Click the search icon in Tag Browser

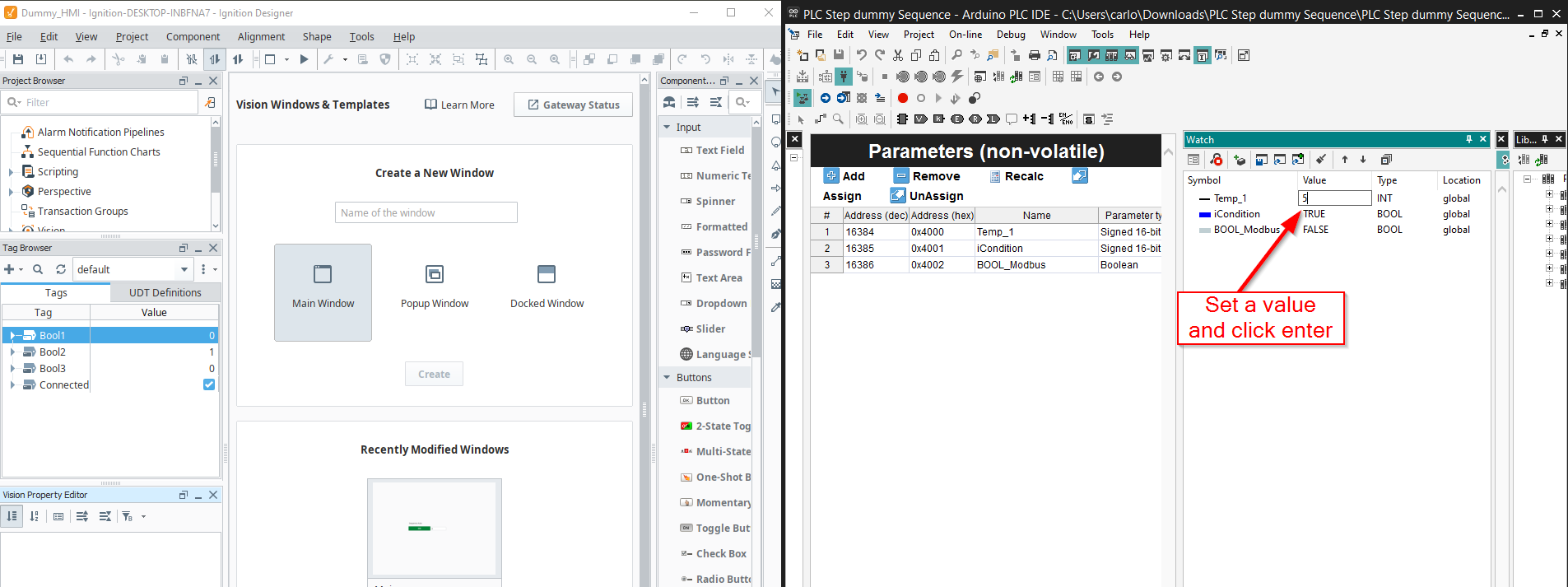pyautogui.click(x=38, y=269)
